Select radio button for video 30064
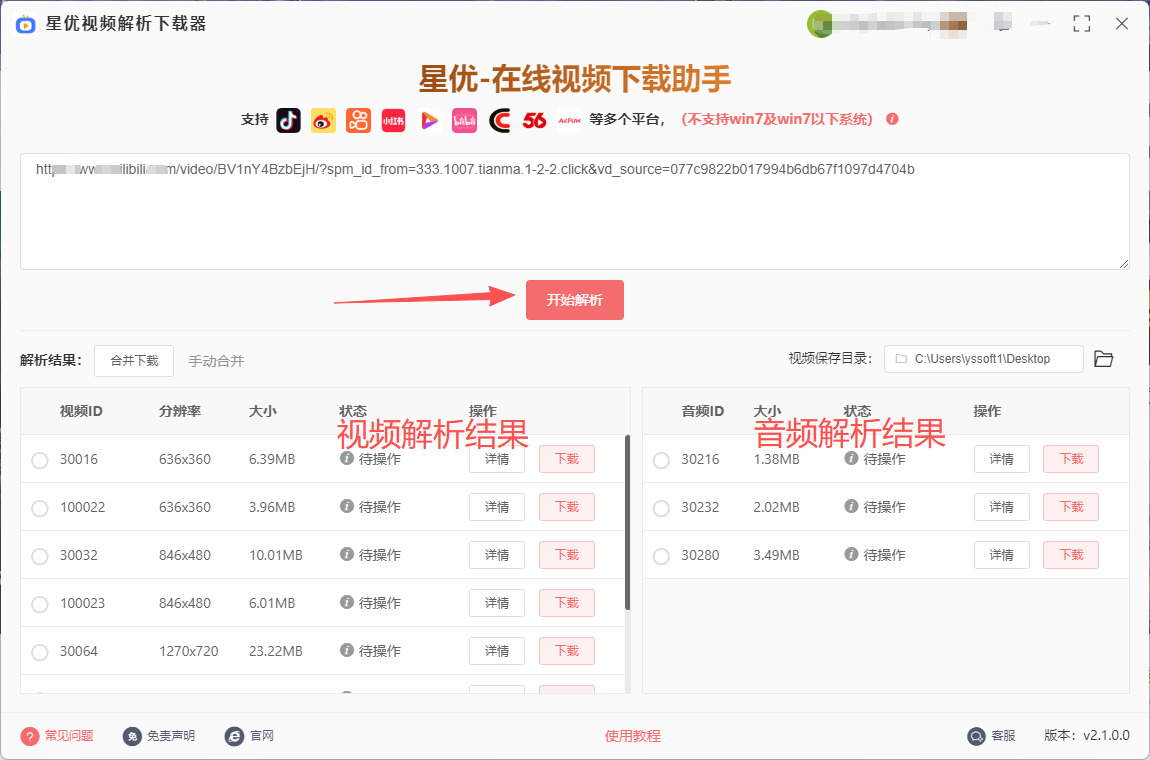The image size is (1150, 760). (40, 652)
